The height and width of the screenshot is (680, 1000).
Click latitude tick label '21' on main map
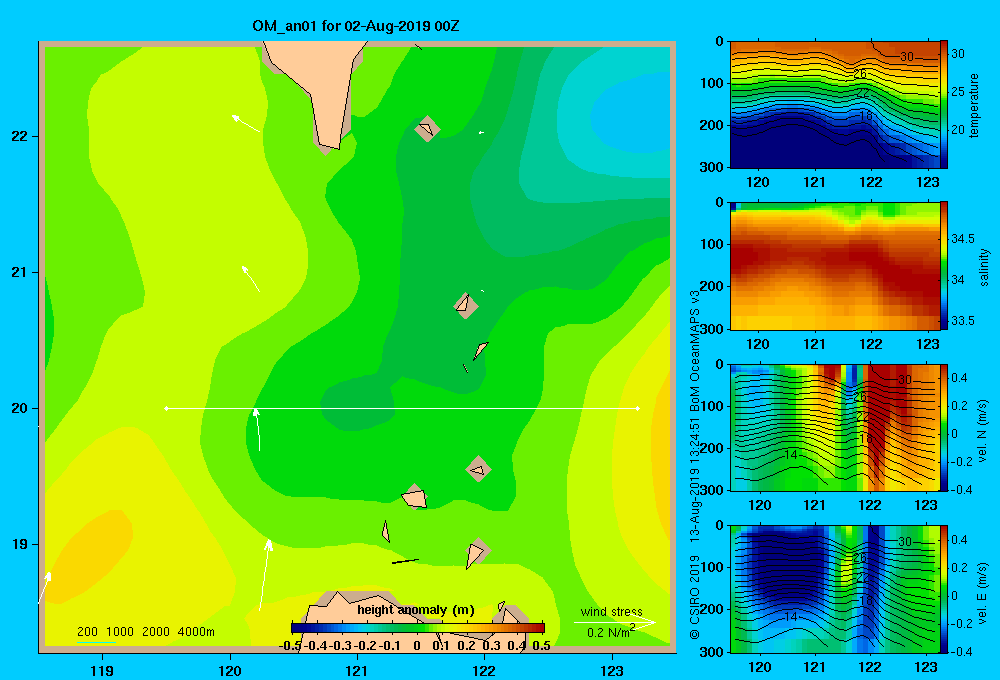tap(20, 272)
